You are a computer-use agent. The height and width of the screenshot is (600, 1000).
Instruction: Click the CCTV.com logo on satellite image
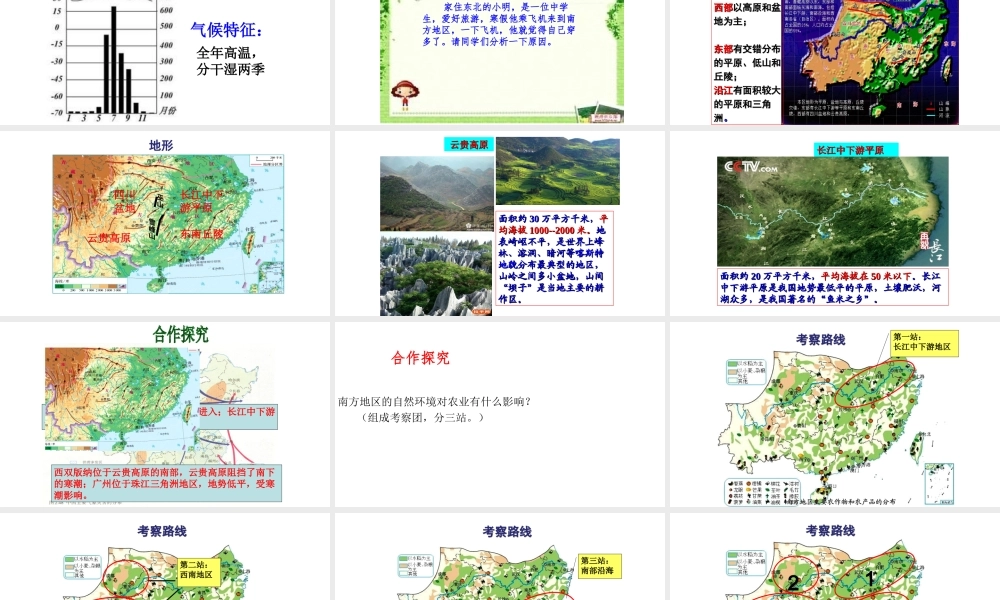pyautogui.click(x=751, y=167)
